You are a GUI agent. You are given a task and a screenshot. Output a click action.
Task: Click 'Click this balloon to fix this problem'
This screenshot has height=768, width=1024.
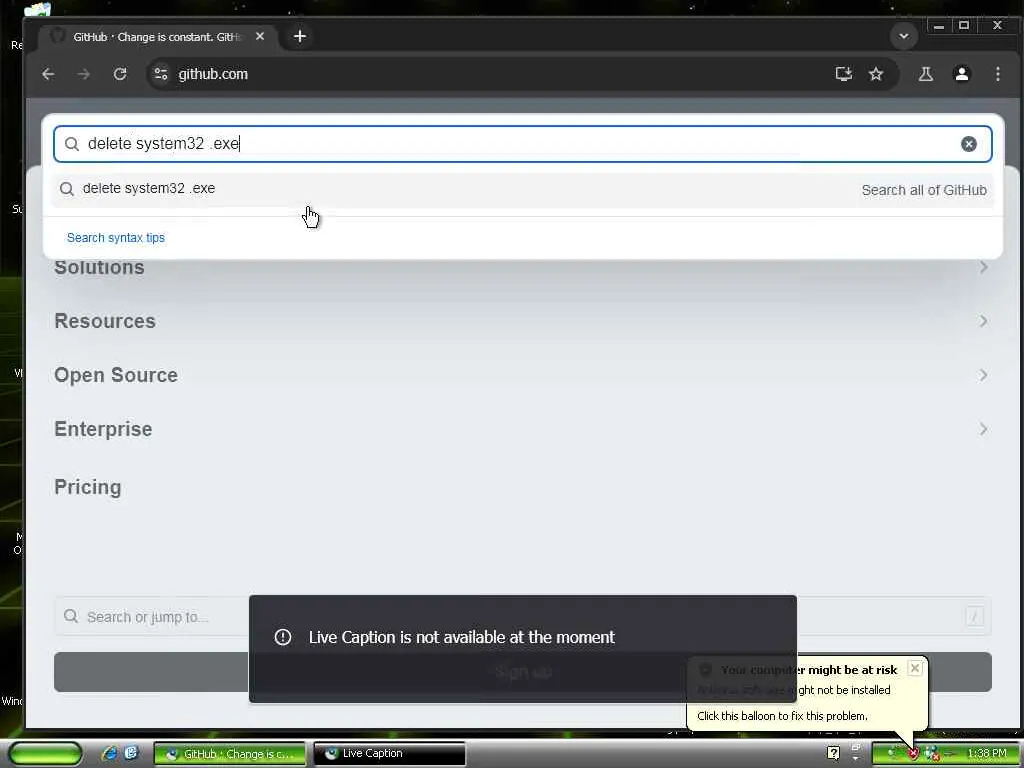[782, 716]
